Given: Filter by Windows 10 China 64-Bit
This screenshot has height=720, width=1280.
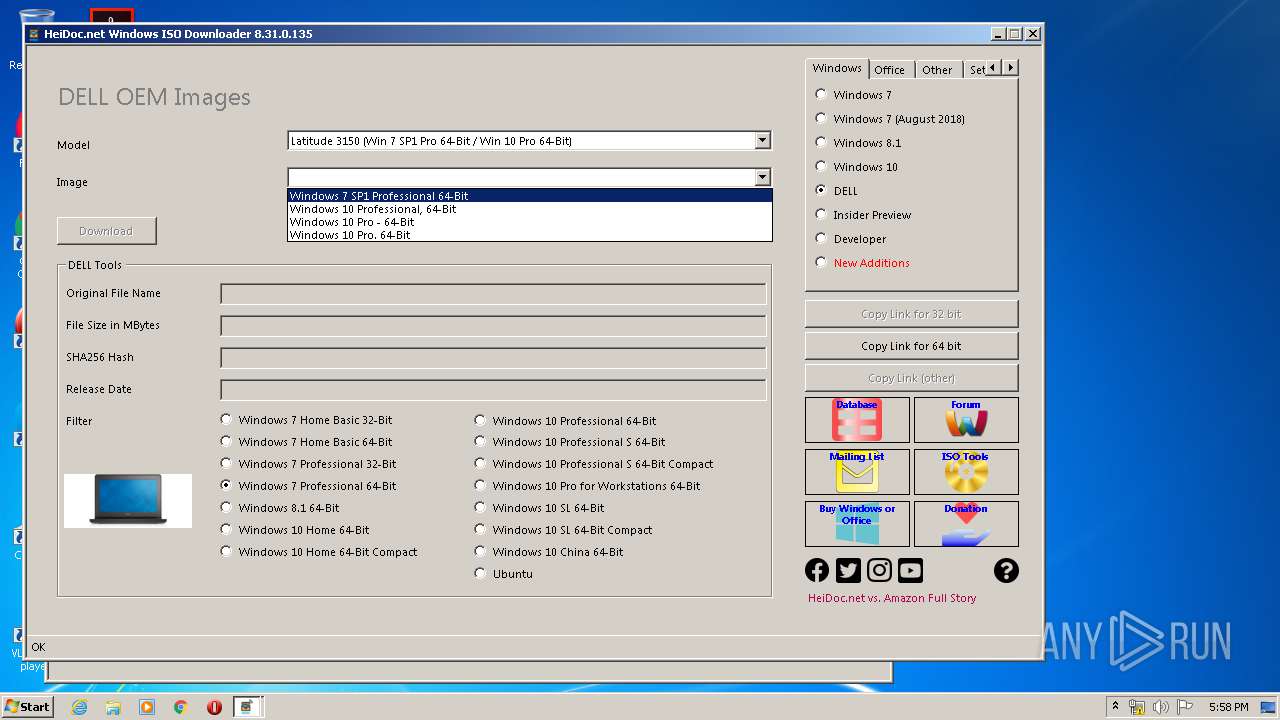Looking at the screenshot, I should [x=481, y=551].
